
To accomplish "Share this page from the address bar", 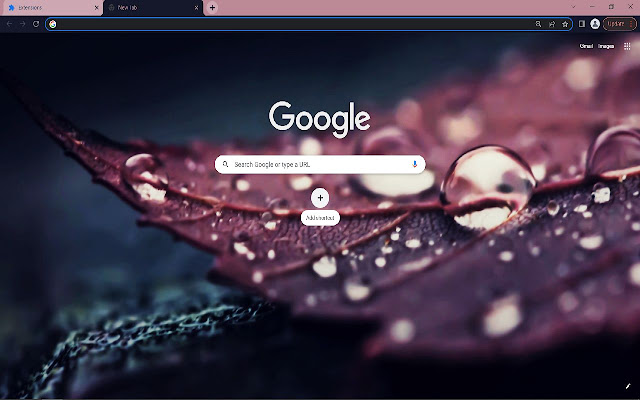I will [552, 24].
